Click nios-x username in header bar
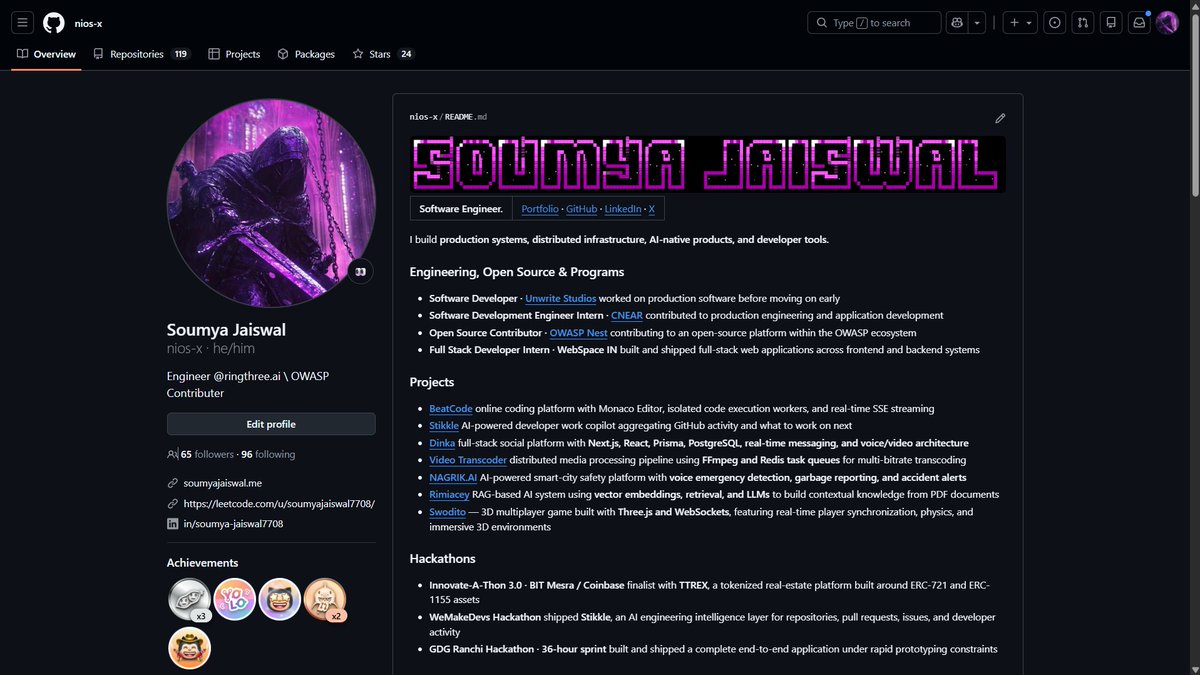 [x=88, y=23]
